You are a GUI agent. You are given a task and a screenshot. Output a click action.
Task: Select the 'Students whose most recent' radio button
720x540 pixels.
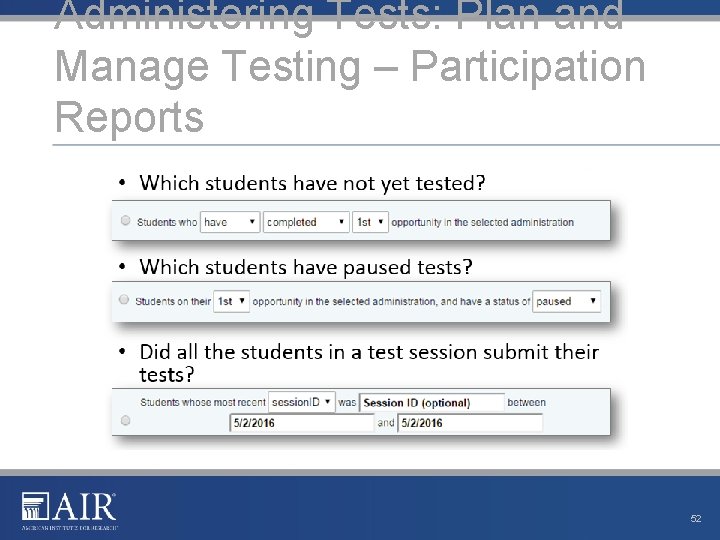click(125, 421)
